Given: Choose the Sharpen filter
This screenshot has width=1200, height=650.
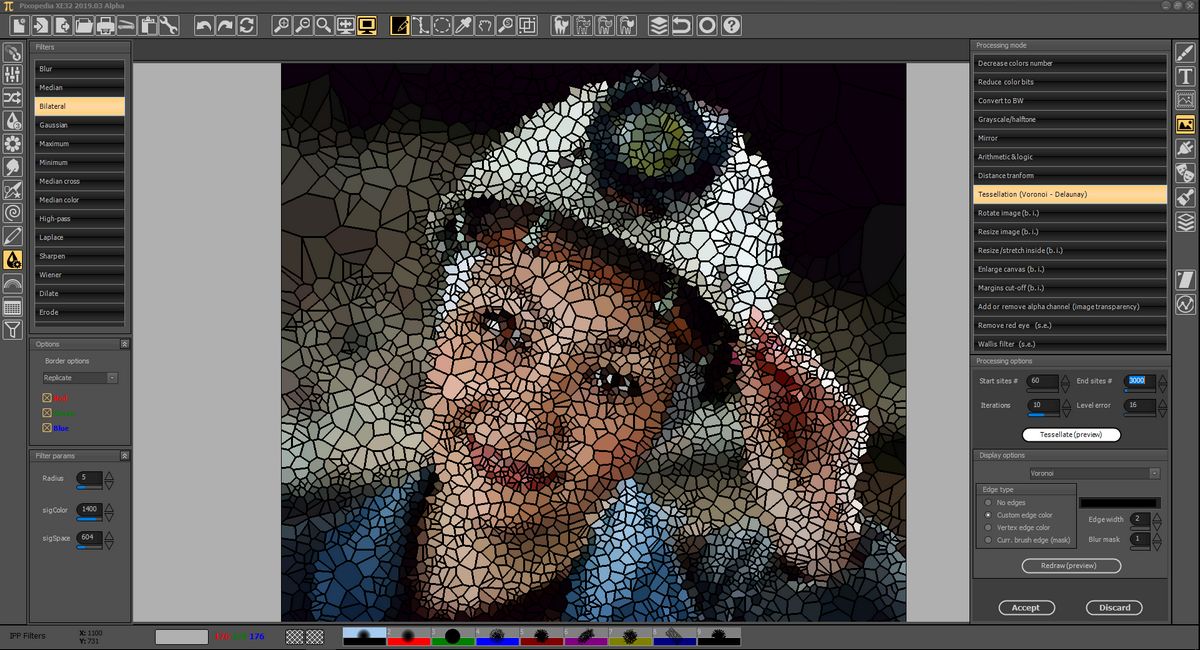Looking at the screenshot, I should [80, 256].
